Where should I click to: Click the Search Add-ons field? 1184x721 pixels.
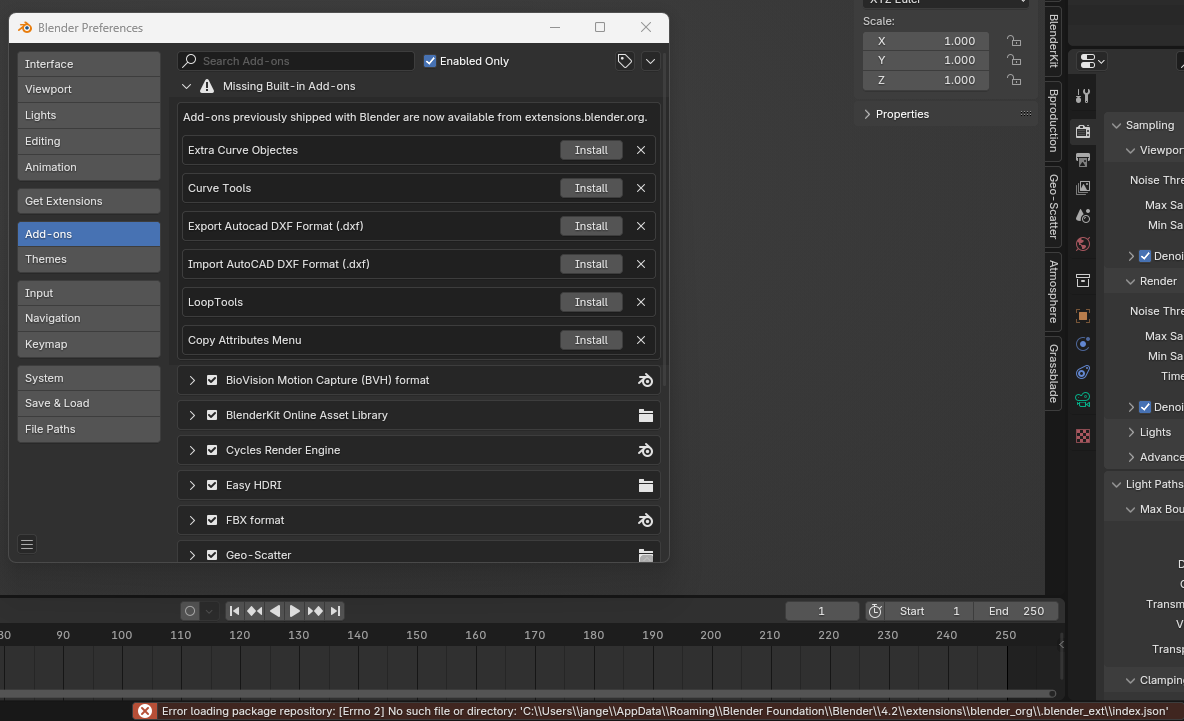(300, 61)
